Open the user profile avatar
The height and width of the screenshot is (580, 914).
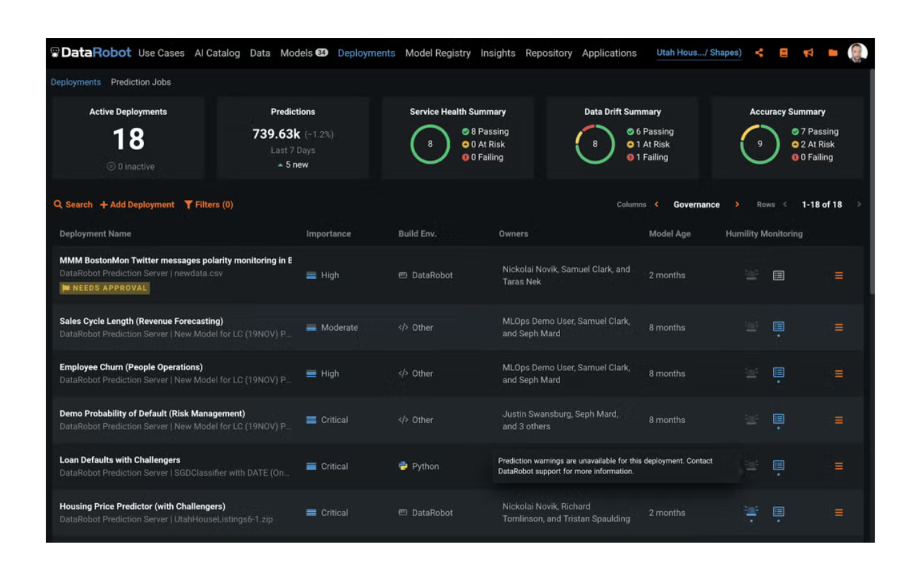[857, 52]
